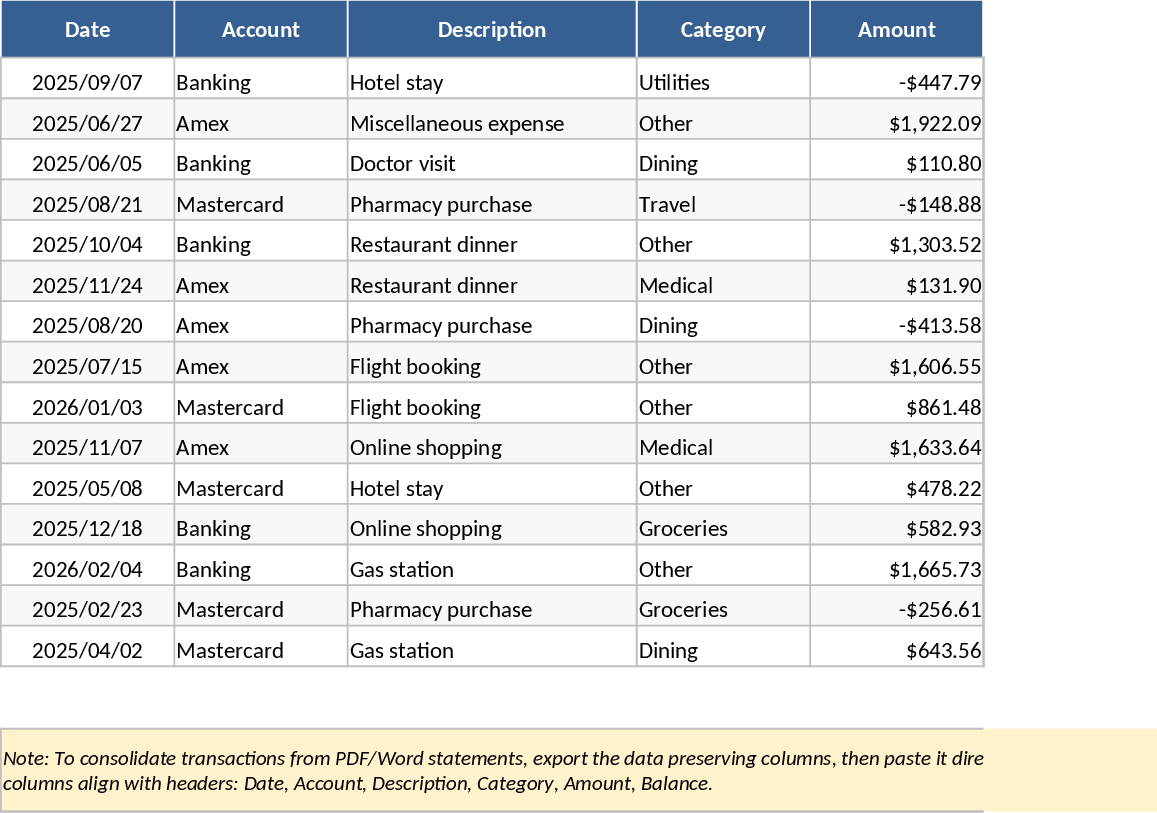The height and width of the screenshot is (813, 1157).
Task: Select the Account column header
Action: click(x=260, y=30)
